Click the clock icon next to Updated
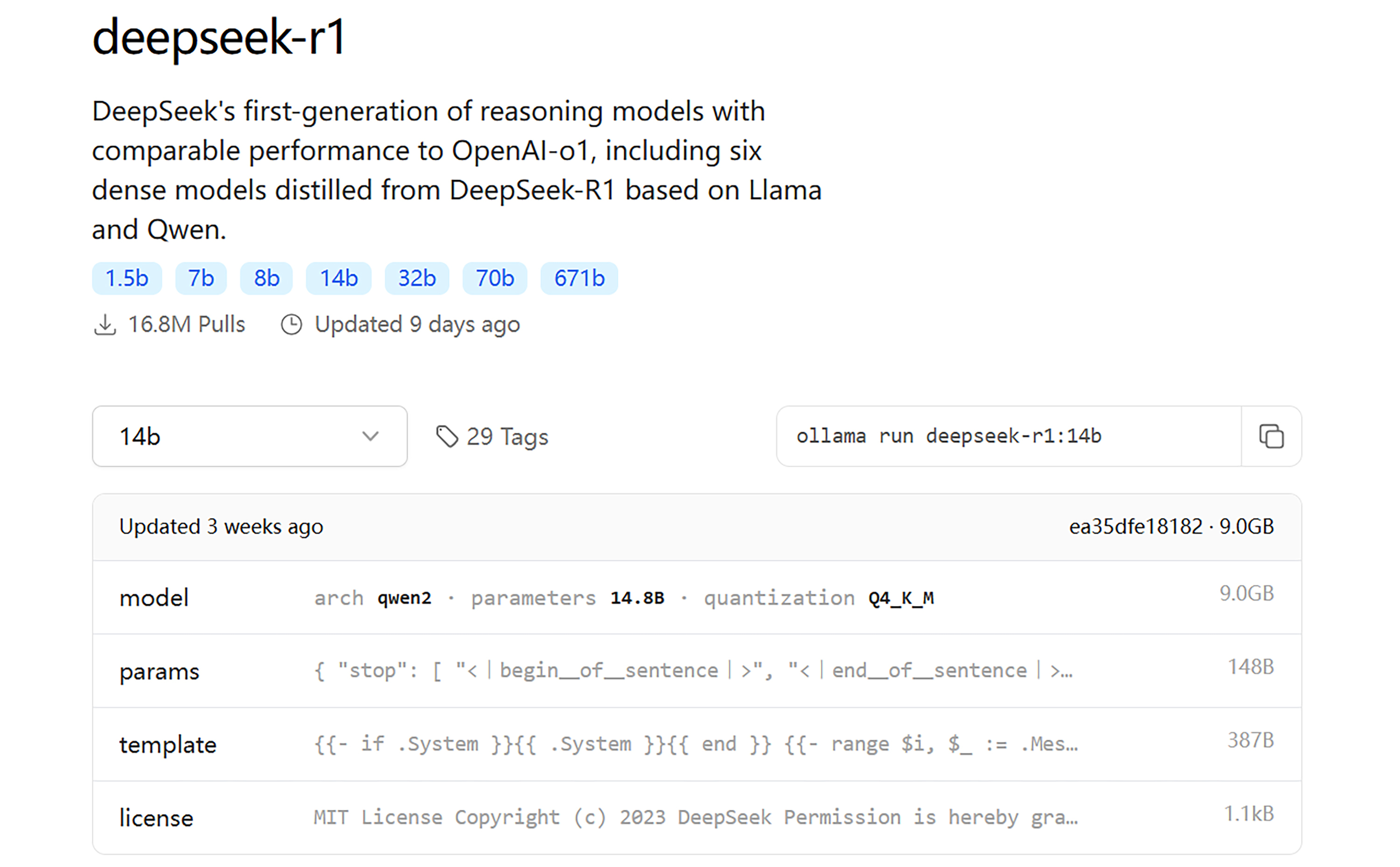The width and height of the screenshot is (1400, 867). tap(291, 325)
